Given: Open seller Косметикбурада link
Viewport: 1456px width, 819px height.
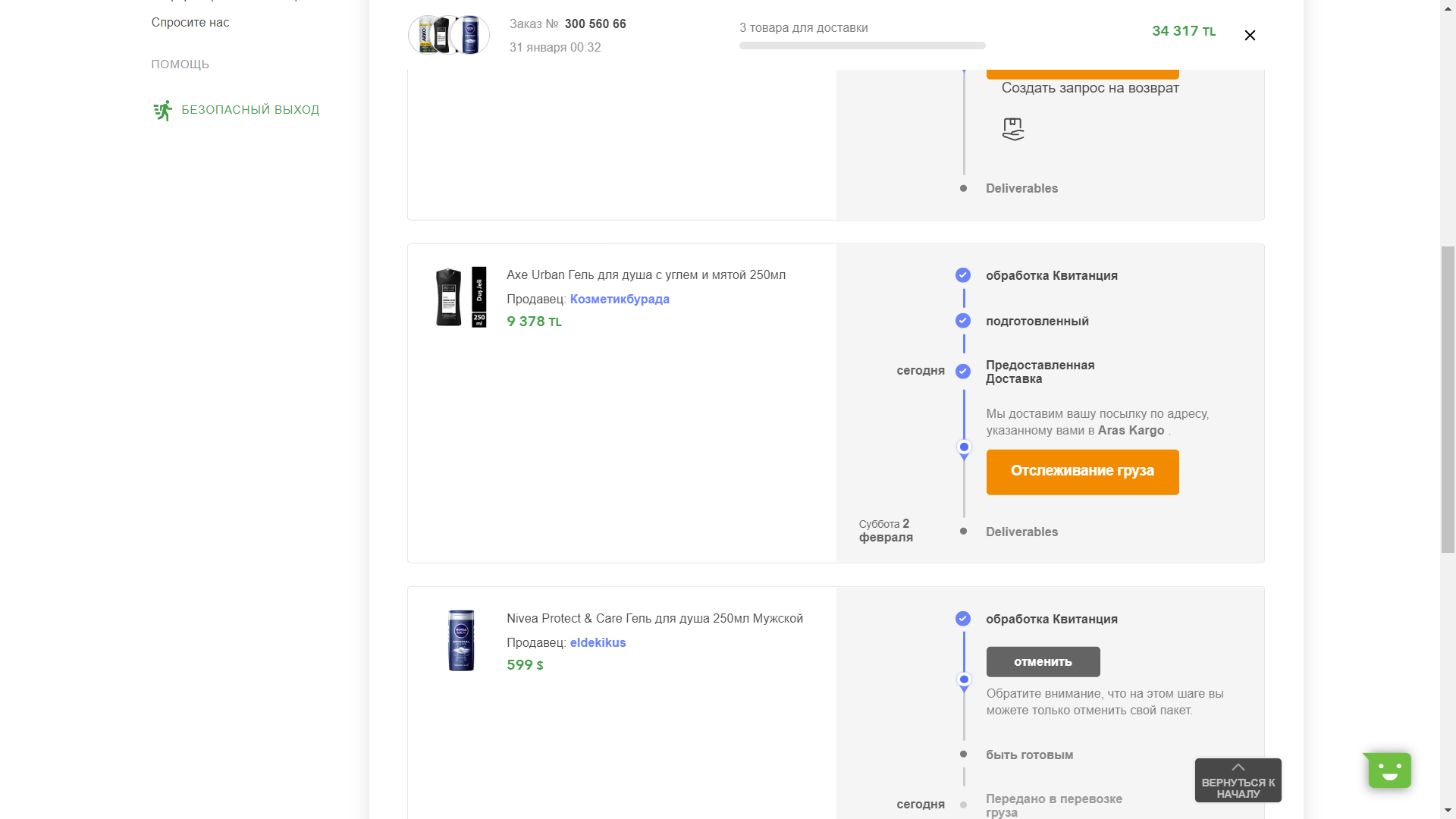Looking at the screenshot, I should click(620, 299).
